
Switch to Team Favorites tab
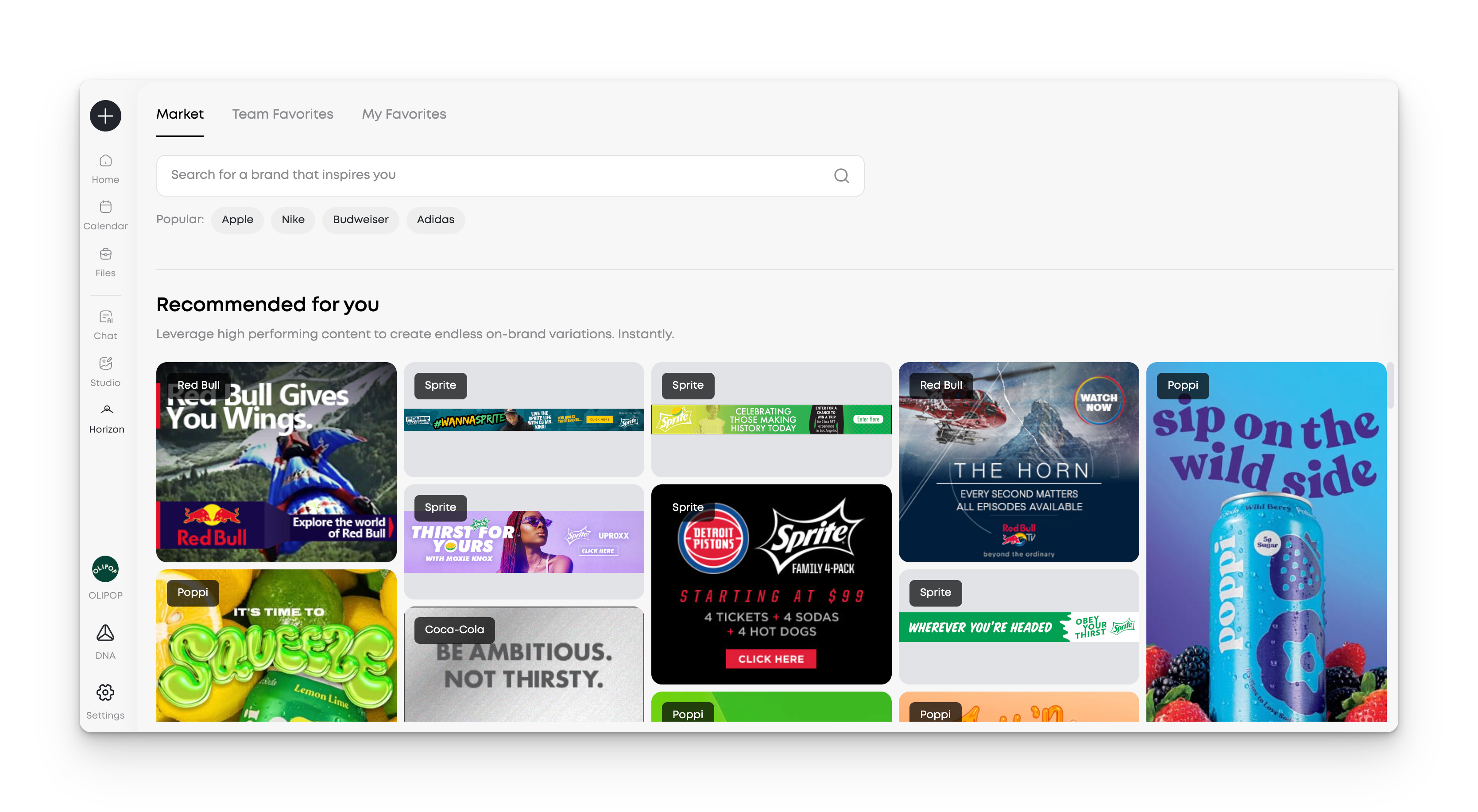click(x=282, y=114)
